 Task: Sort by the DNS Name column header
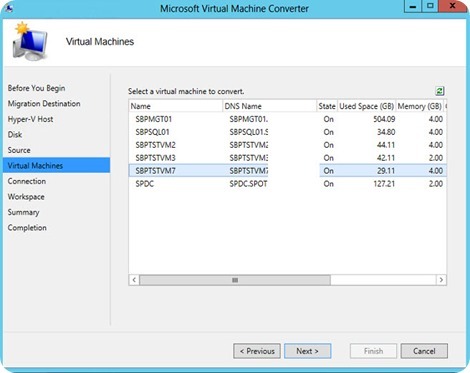(269, 106)
